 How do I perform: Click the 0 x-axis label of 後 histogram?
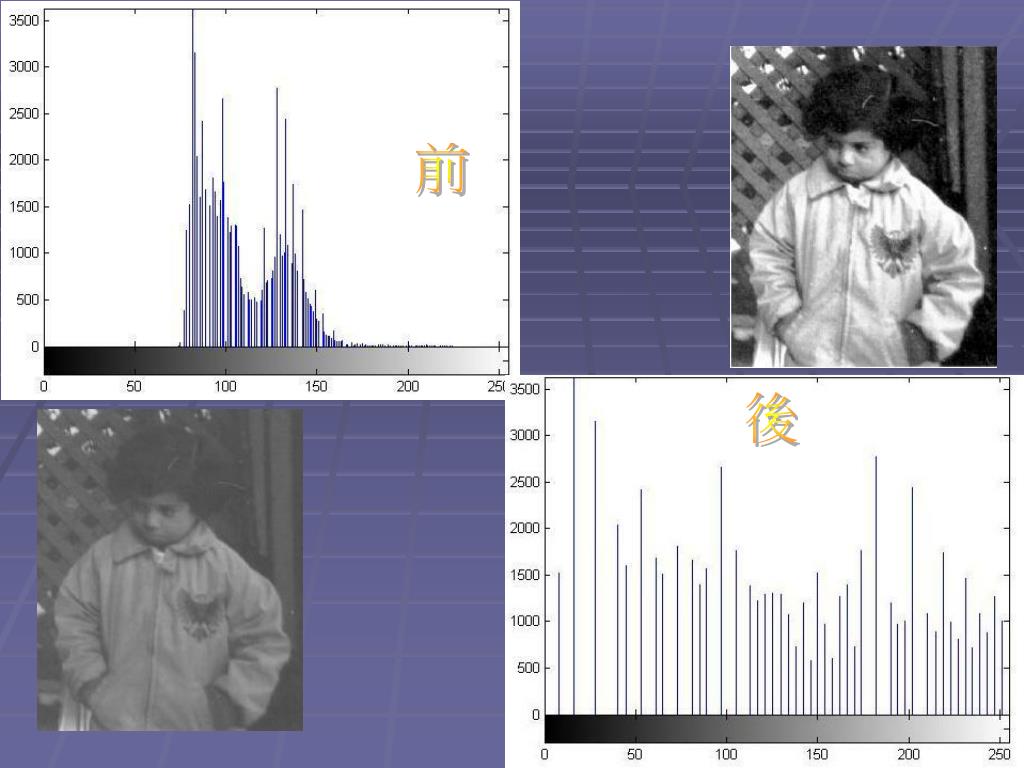tap(545, 754)
